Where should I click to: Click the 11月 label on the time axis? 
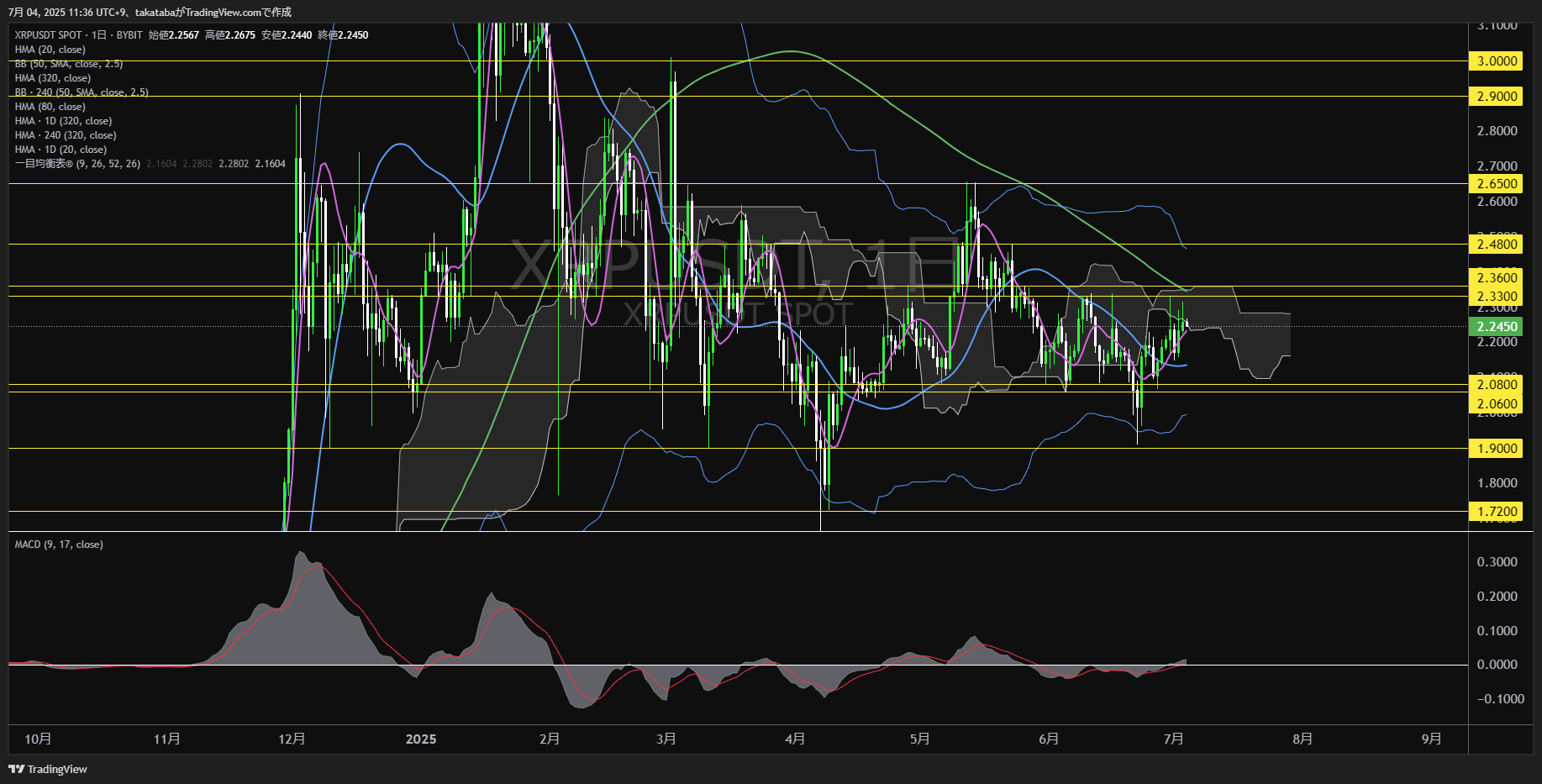tap(167, 739)
